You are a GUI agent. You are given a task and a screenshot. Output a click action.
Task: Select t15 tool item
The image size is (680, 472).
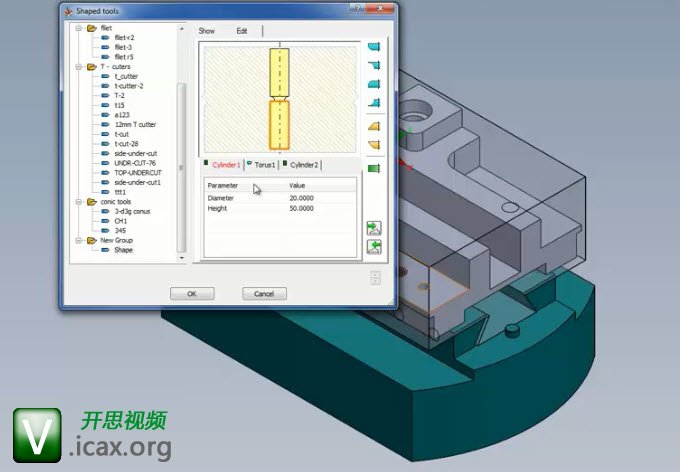click(x=119, y=105)
